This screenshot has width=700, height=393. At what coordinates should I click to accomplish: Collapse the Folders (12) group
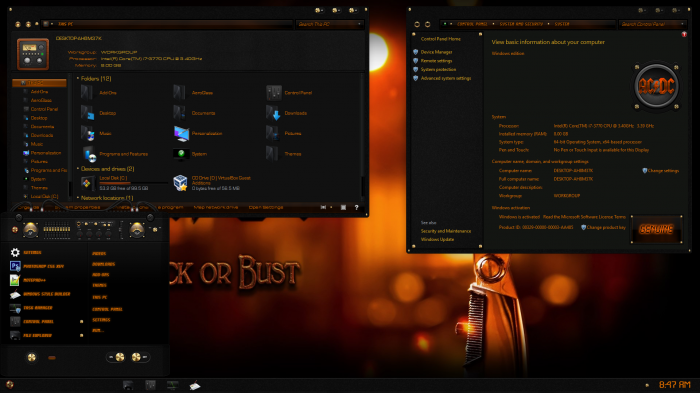click(x=78, y=78)
